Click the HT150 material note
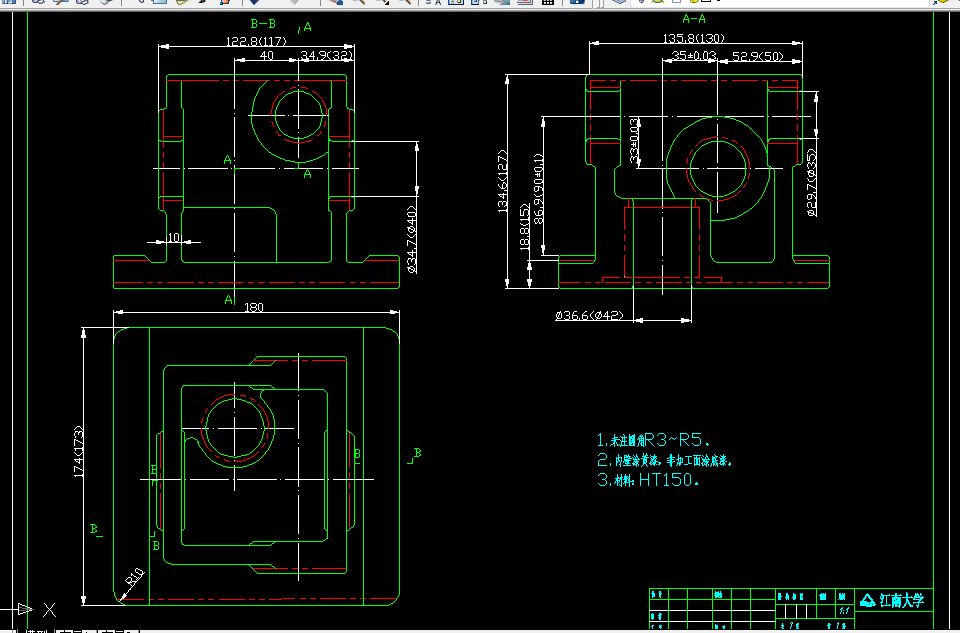Screen dimensions: 960x633 coord(648,480)
